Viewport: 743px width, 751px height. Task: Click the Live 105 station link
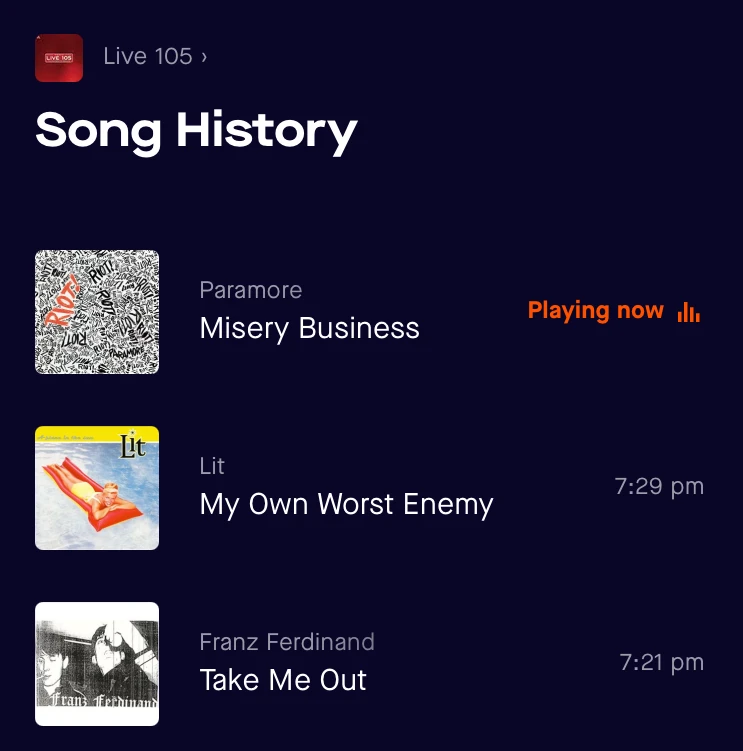(148, 57)
